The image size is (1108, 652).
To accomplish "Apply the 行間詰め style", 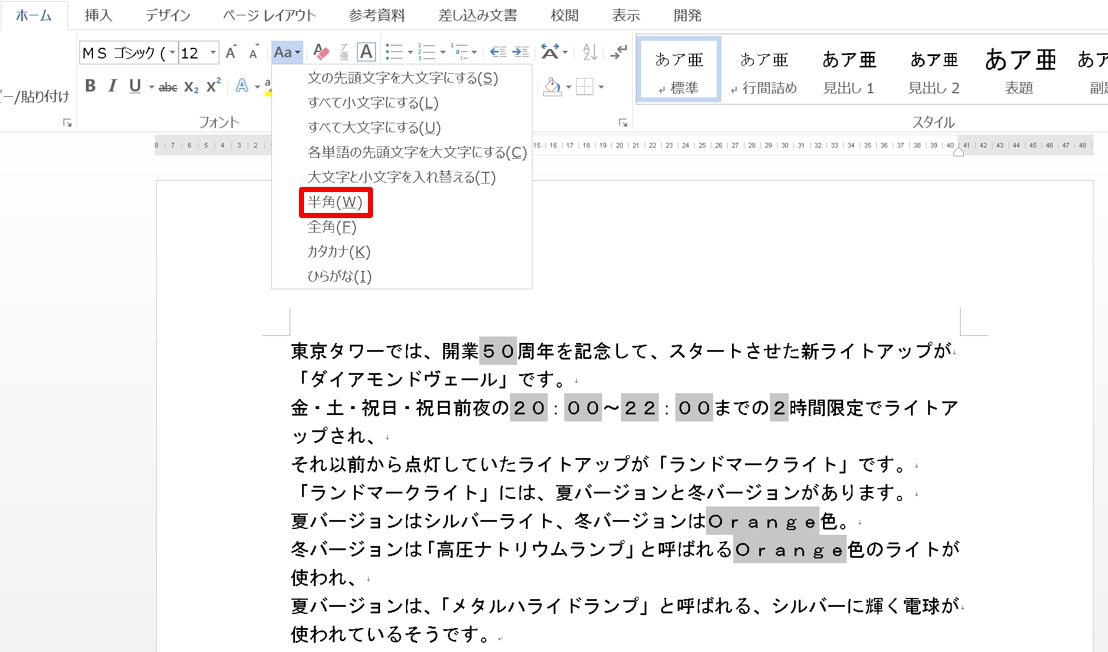I will tap(764, 71).
